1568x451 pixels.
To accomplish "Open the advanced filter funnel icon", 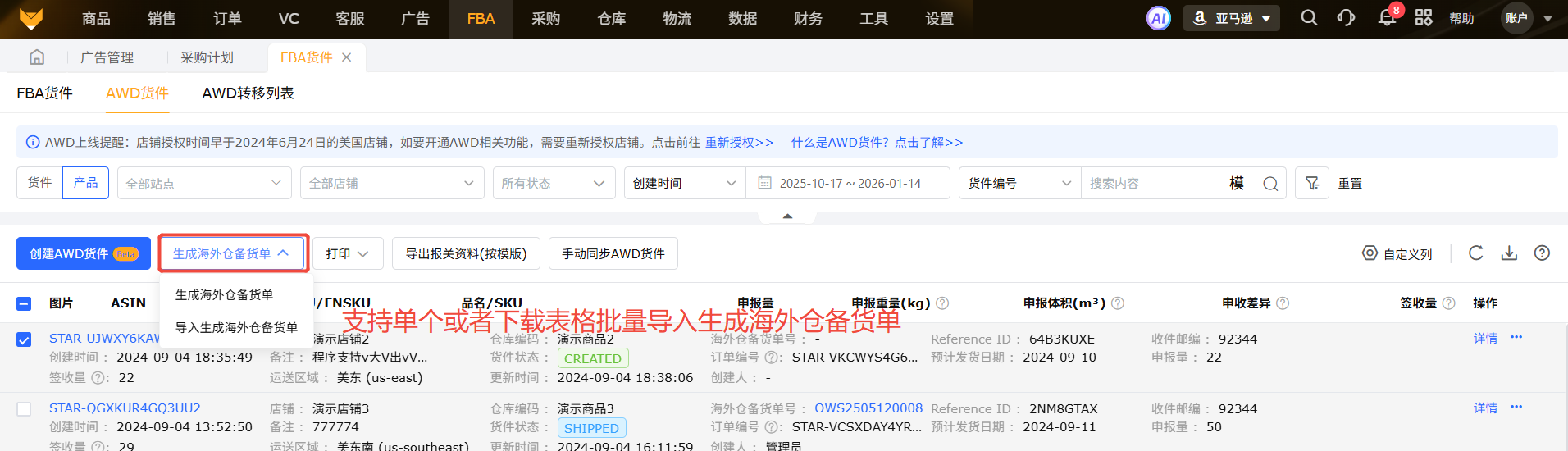I will coord(1312,183).
